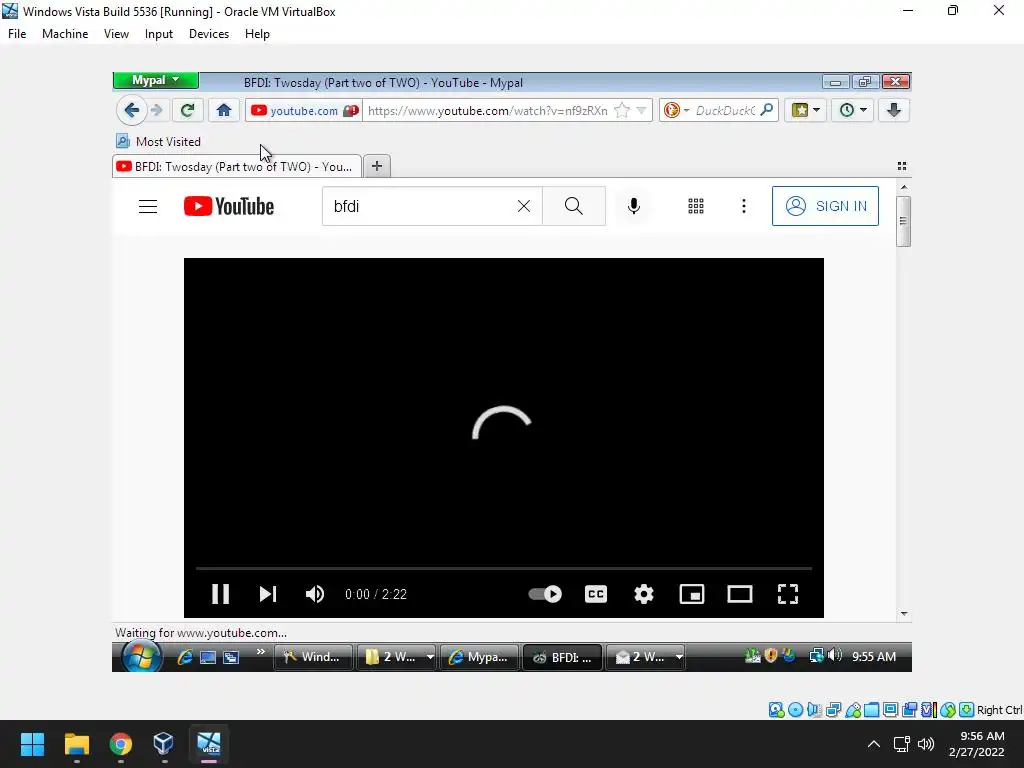The height and width of the screenshot is (768, 1024).
Task: Toggle closed captions CC
Action: coord(596,594)
